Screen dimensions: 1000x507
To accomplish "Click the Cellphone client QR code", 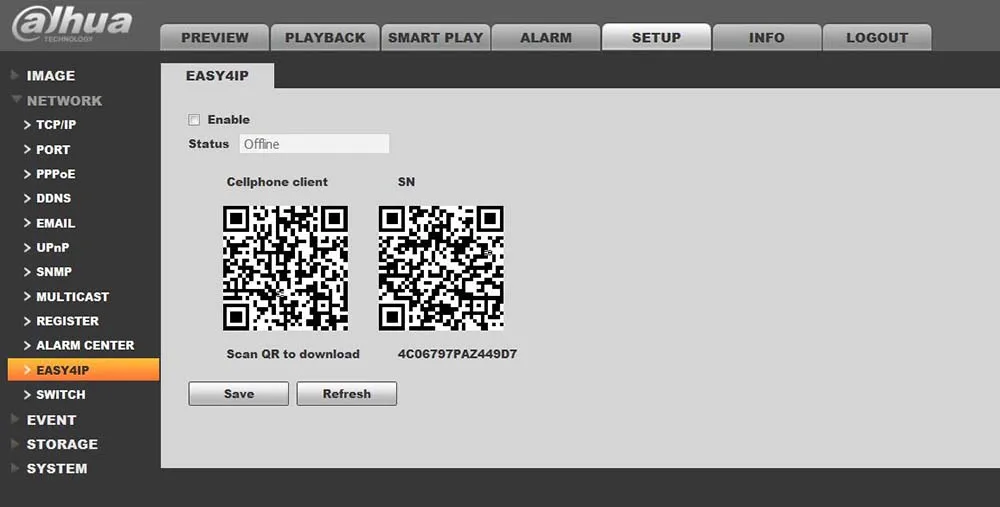I will (285, 268).
